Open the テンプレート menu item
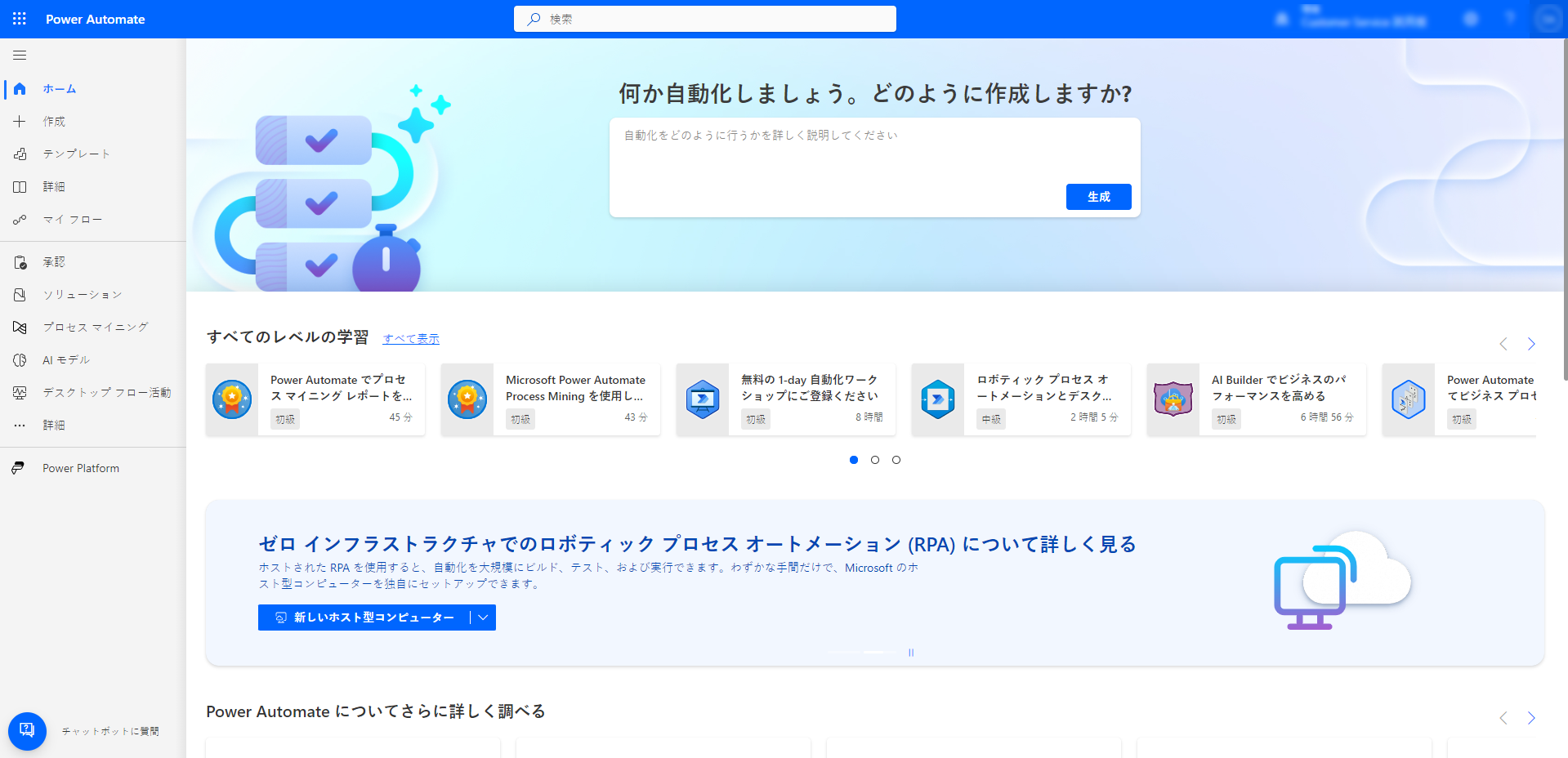 [93, 154]
